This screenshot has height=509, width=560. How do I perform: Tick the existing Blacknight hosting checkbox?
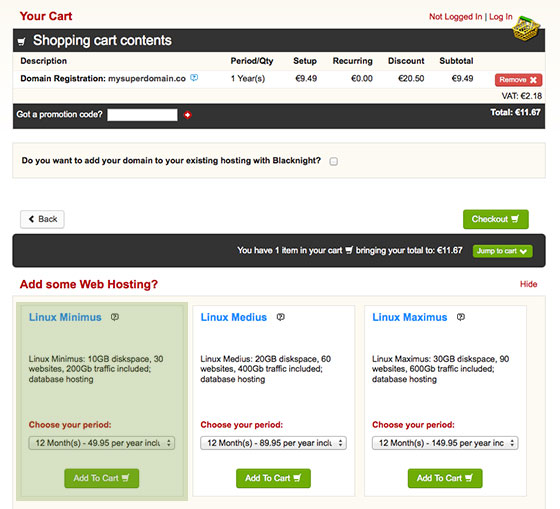pyautogui.click(x=334, y=161)
